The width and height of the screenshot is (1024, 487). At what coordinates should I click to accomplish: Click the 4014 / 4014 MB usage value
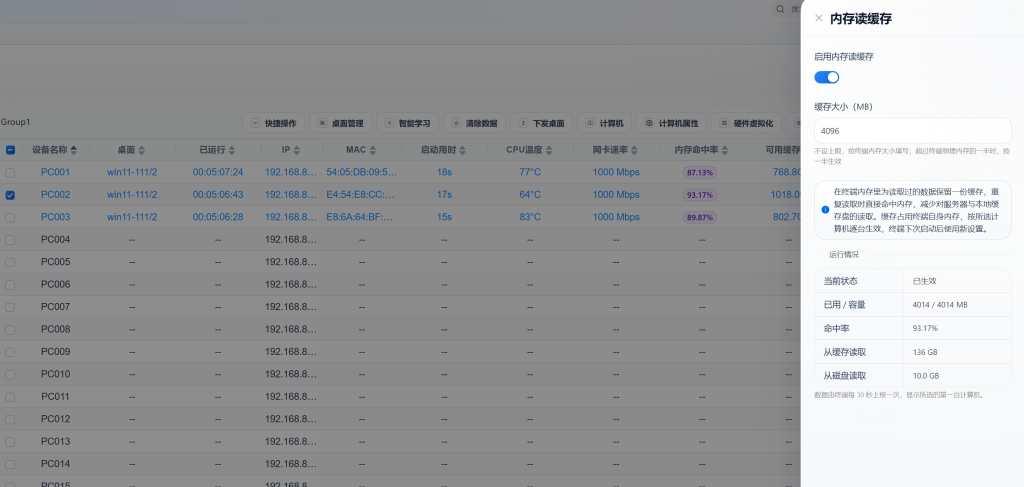tap(940, 305)
